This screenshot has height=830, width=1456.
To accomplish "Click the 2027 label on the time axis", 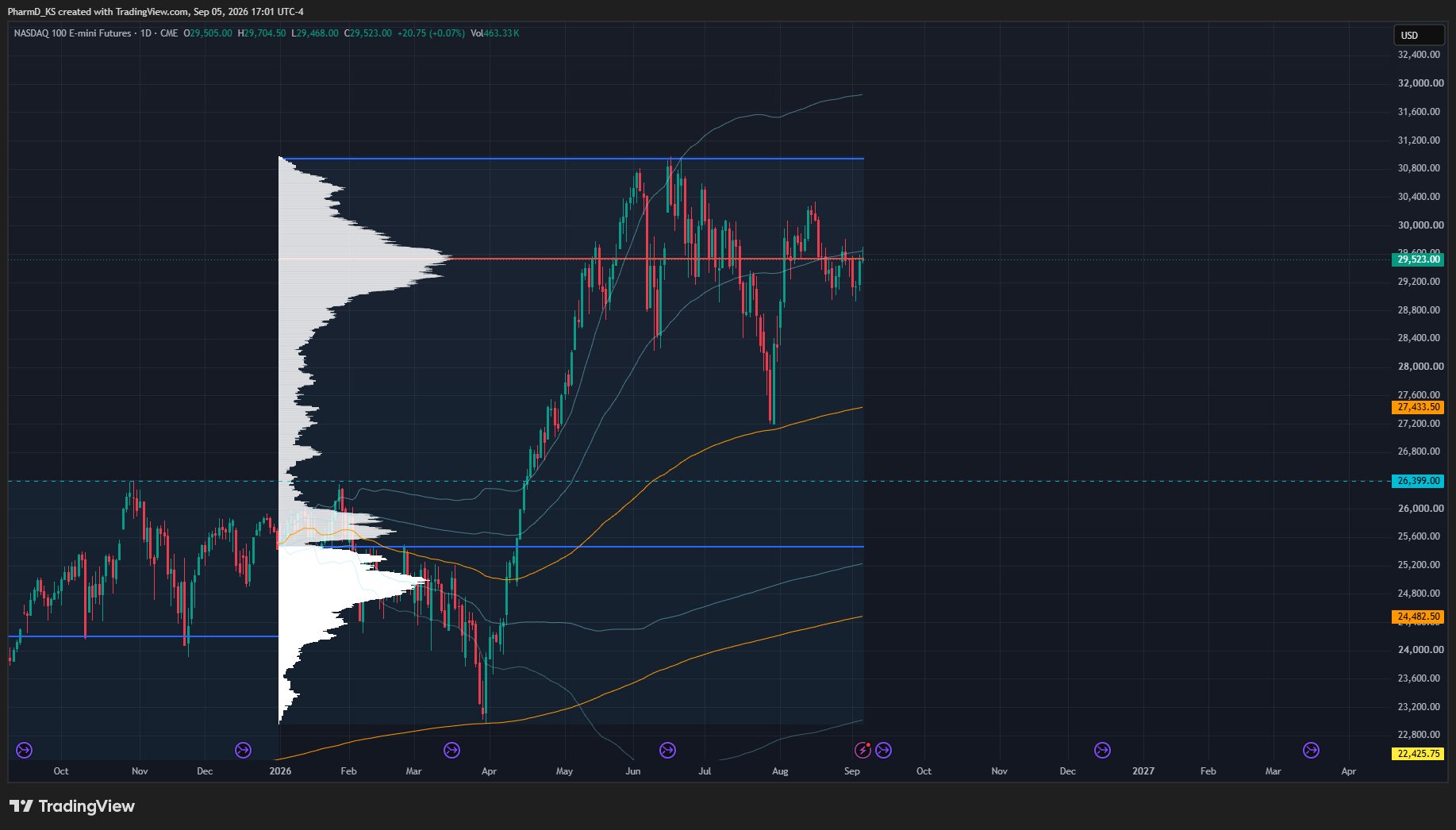I will 1143,771.
